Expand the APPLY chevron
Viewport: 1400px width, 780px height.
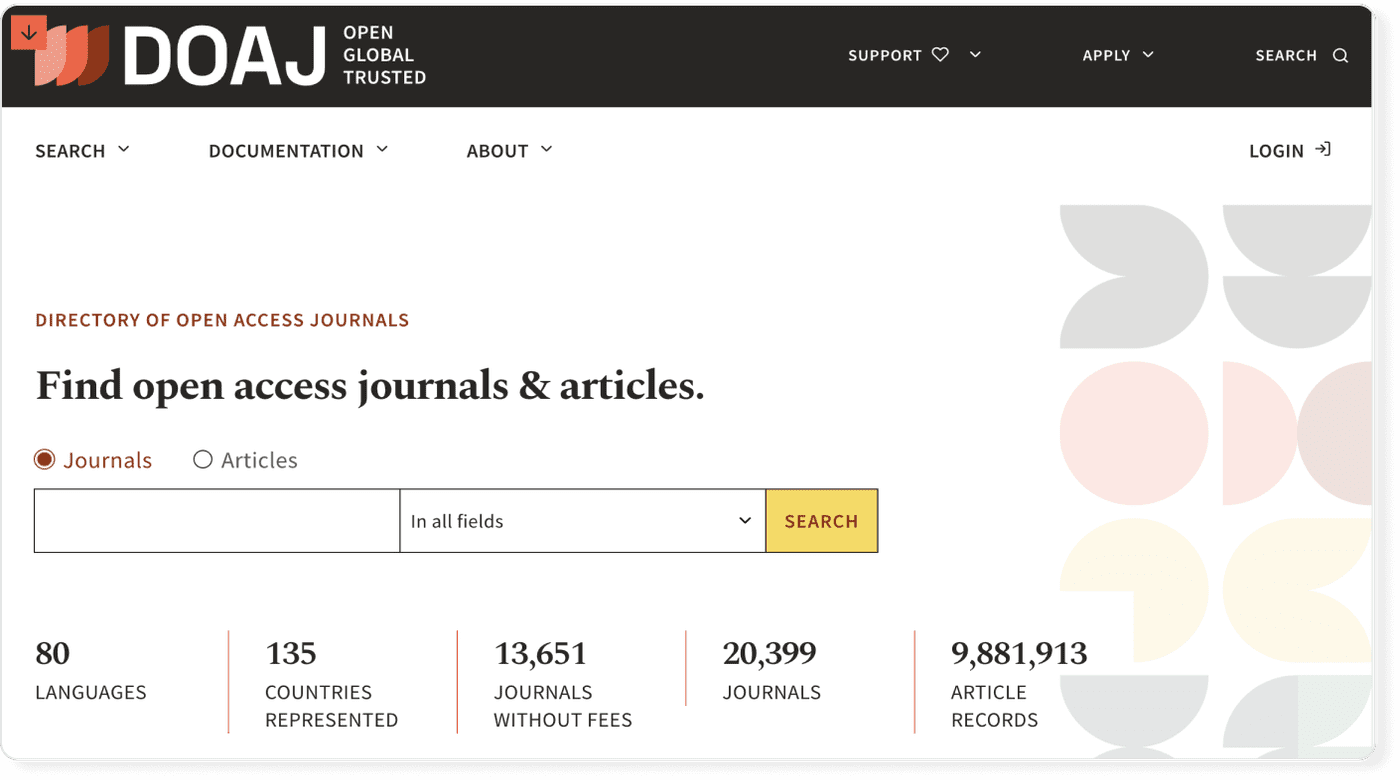(x=1148, y=55)
